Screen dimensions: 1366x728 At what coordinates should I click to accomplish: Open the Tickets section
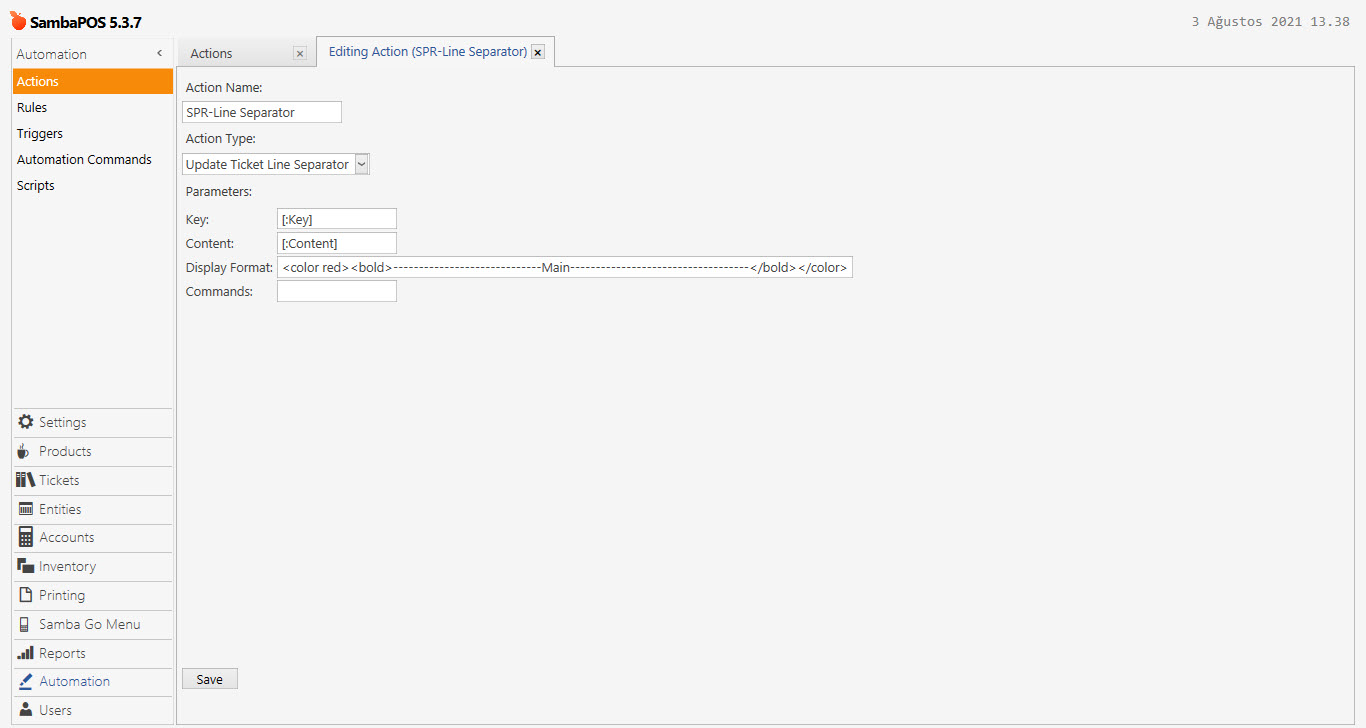[x=92, y=480]
